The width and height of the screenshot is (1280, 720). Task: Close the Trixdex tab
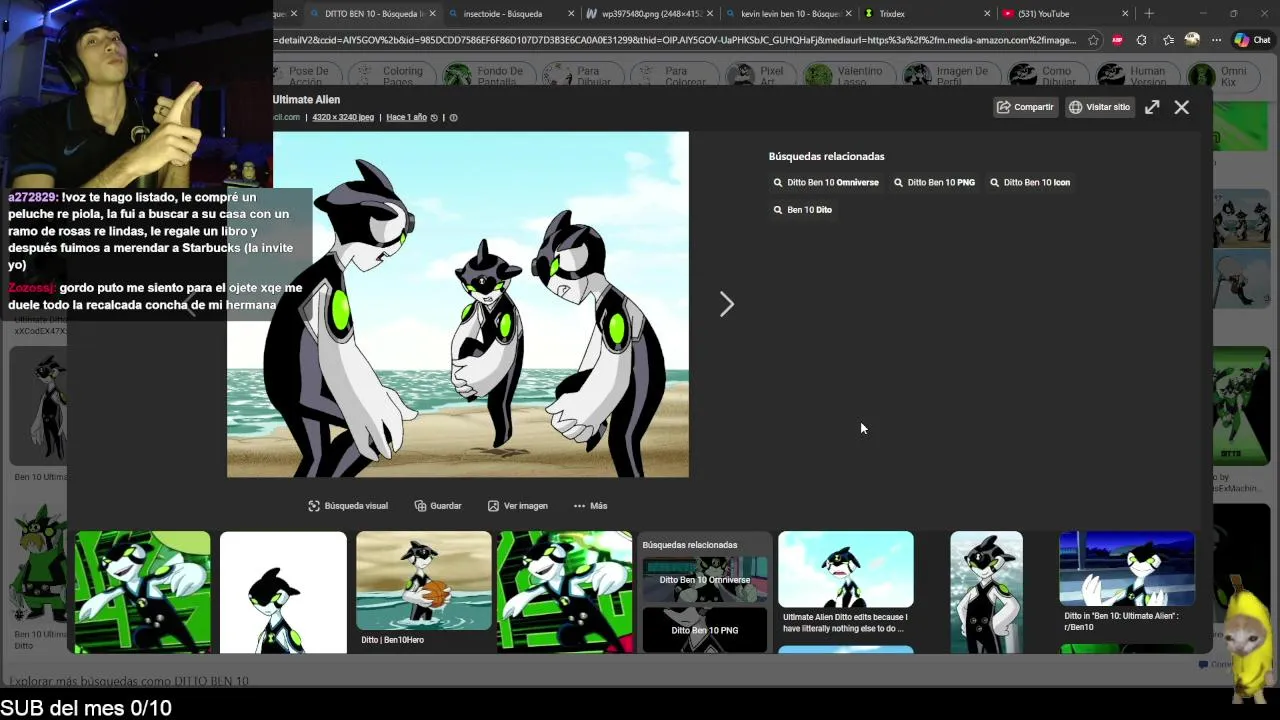click(987, 14)
